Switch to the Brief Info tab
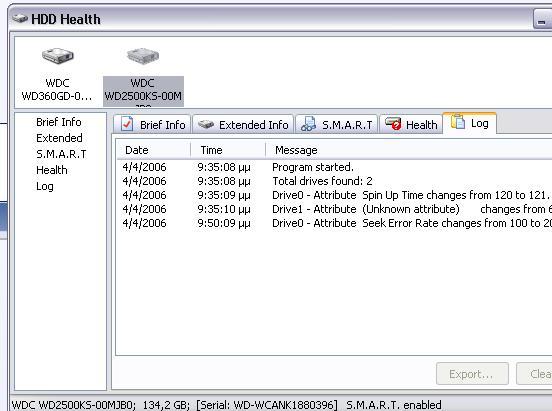Image resolution: width=552 pixels, height=411 pixels. [x=152, y=124]
